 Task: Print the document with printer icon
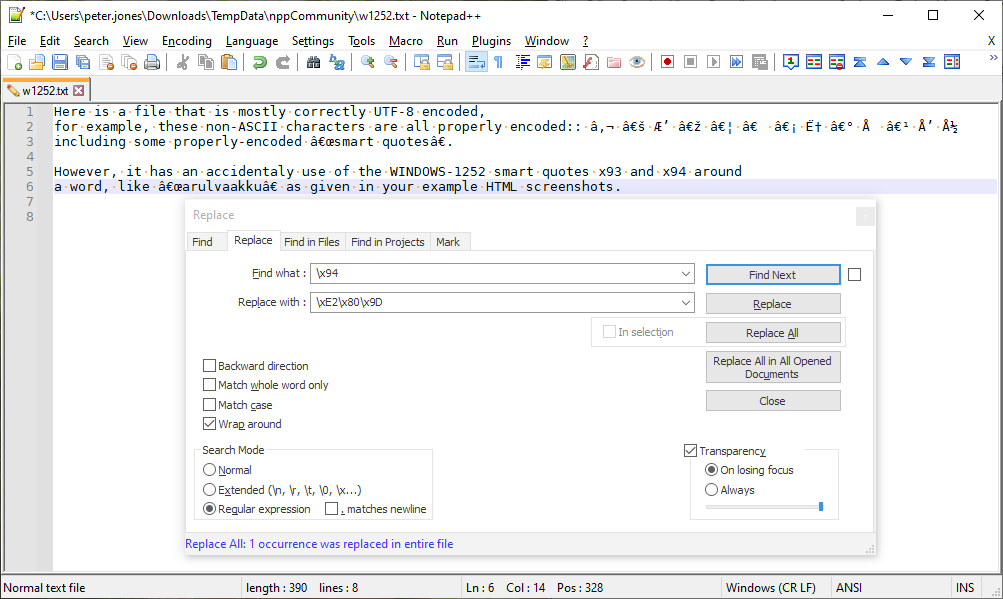(x=152, y=62)
